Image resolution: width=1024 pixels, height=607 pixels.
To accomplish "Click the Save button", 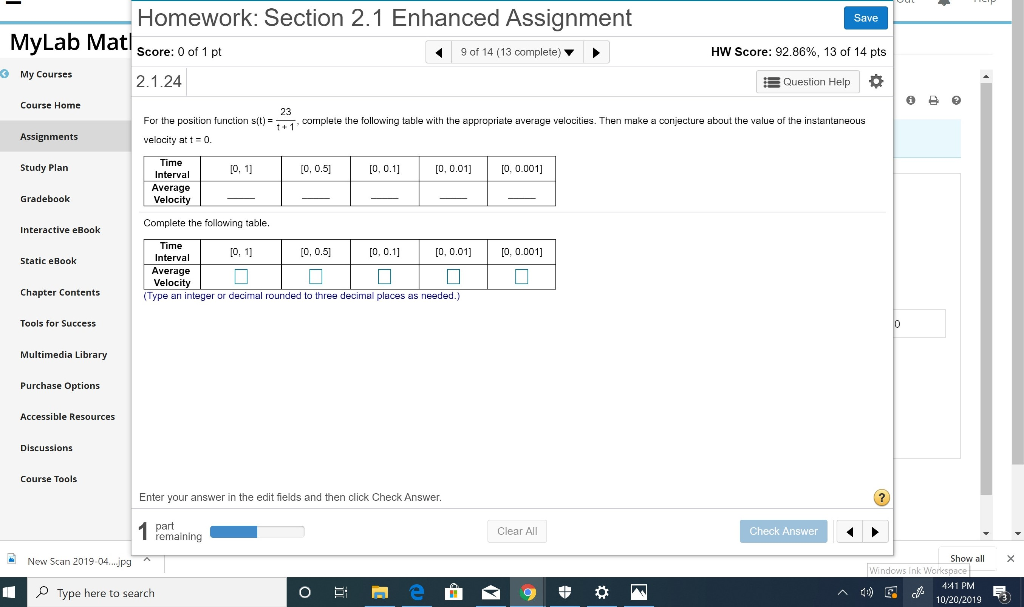I will point(864,17).
